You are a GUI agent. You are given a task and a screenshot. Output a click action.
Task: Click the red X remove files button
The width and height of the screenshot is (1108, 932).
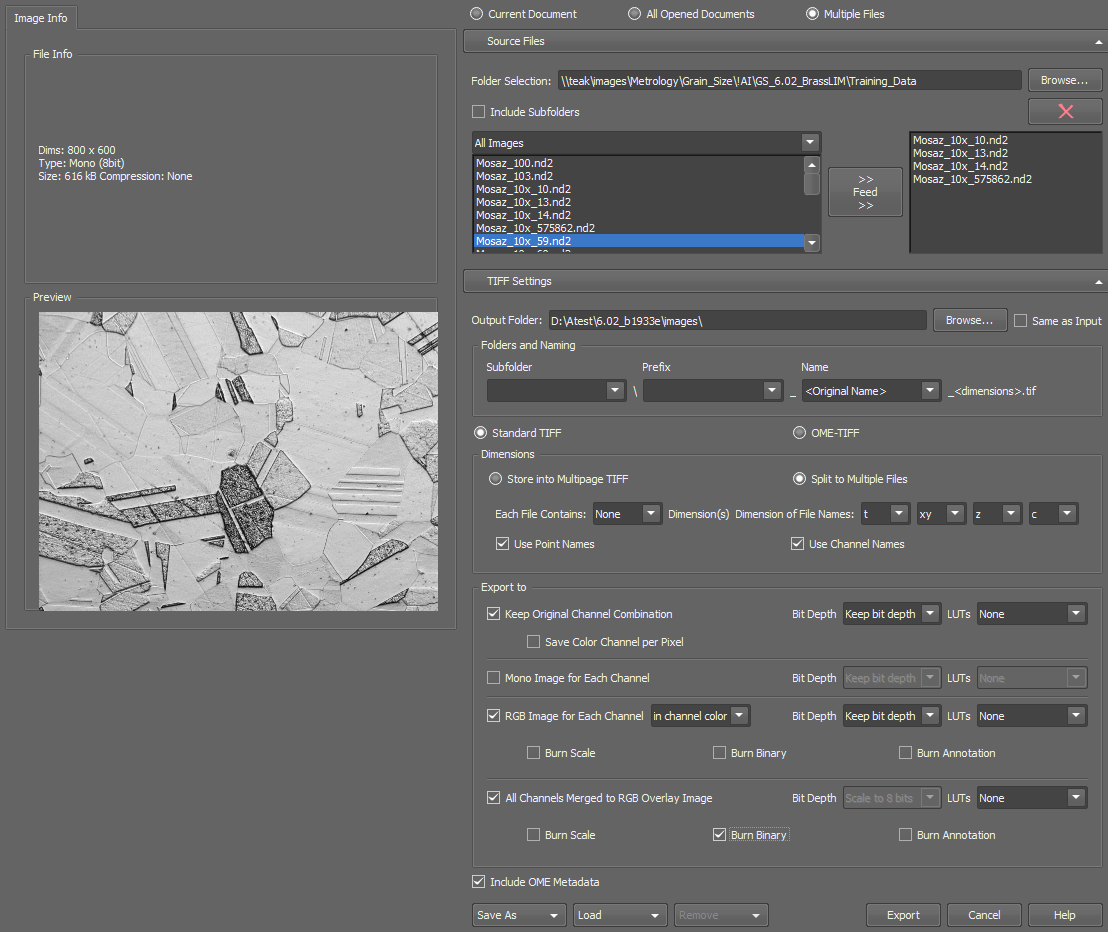click(x=1065, y=112)
